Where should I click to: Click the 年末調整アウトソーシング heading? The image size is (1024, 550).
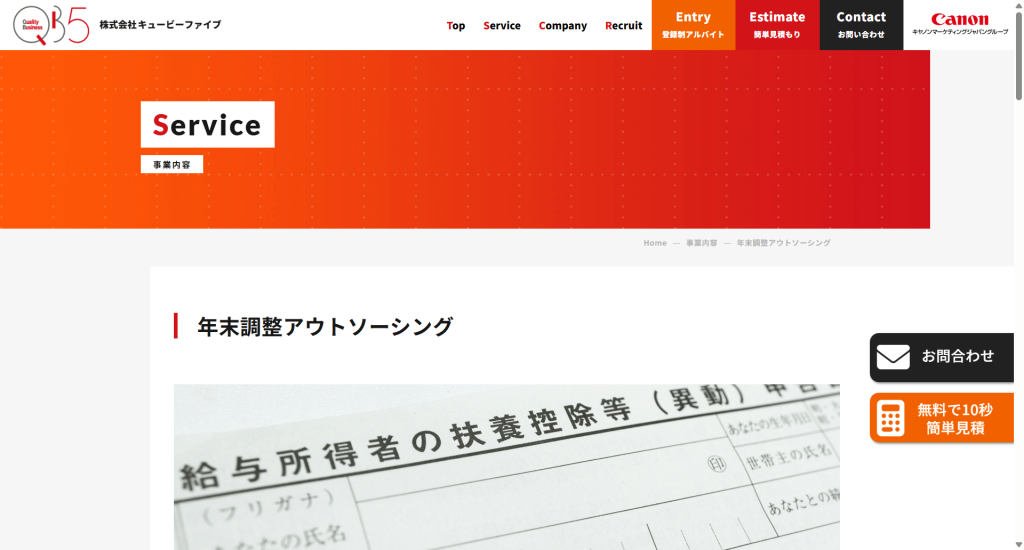(325, 327)
